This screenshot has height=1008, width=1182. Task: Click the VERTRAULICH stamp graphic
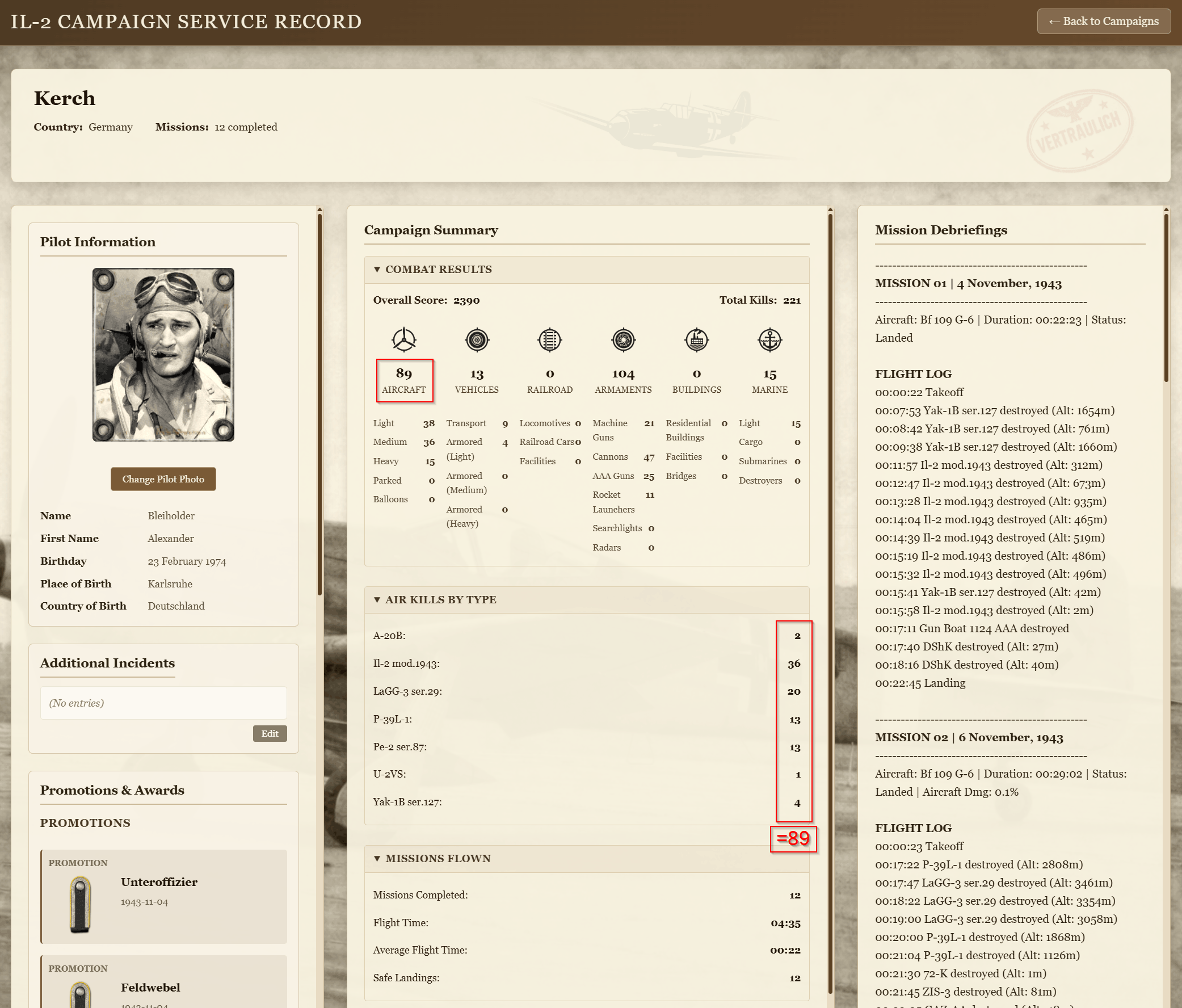click(1081, 127)
